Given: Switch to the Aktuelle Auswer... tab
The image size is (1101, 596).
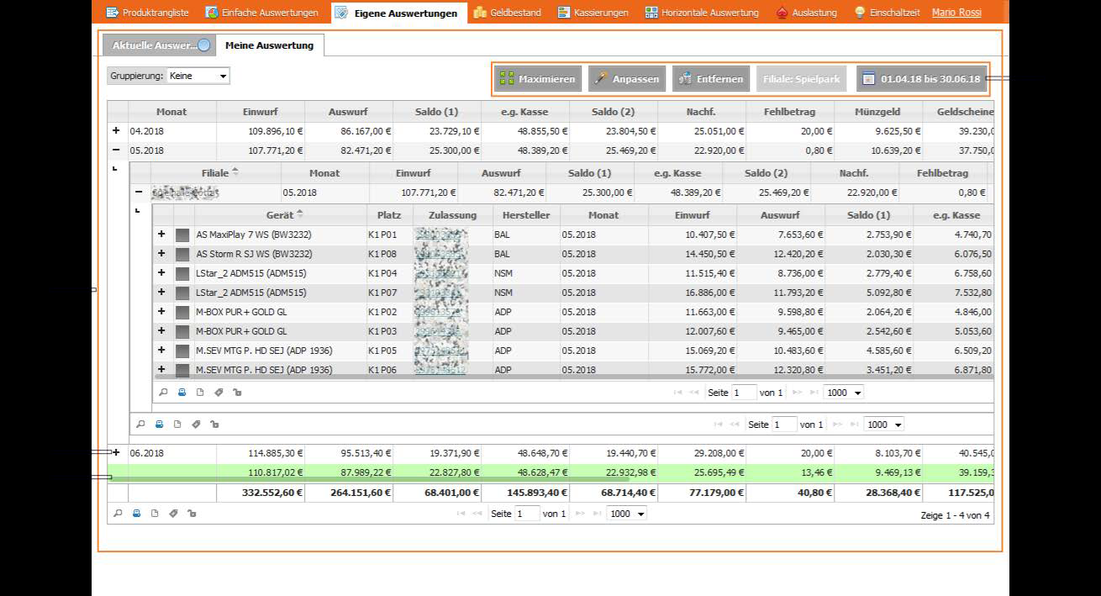Looking at the screenshot, I should [159, 45].
